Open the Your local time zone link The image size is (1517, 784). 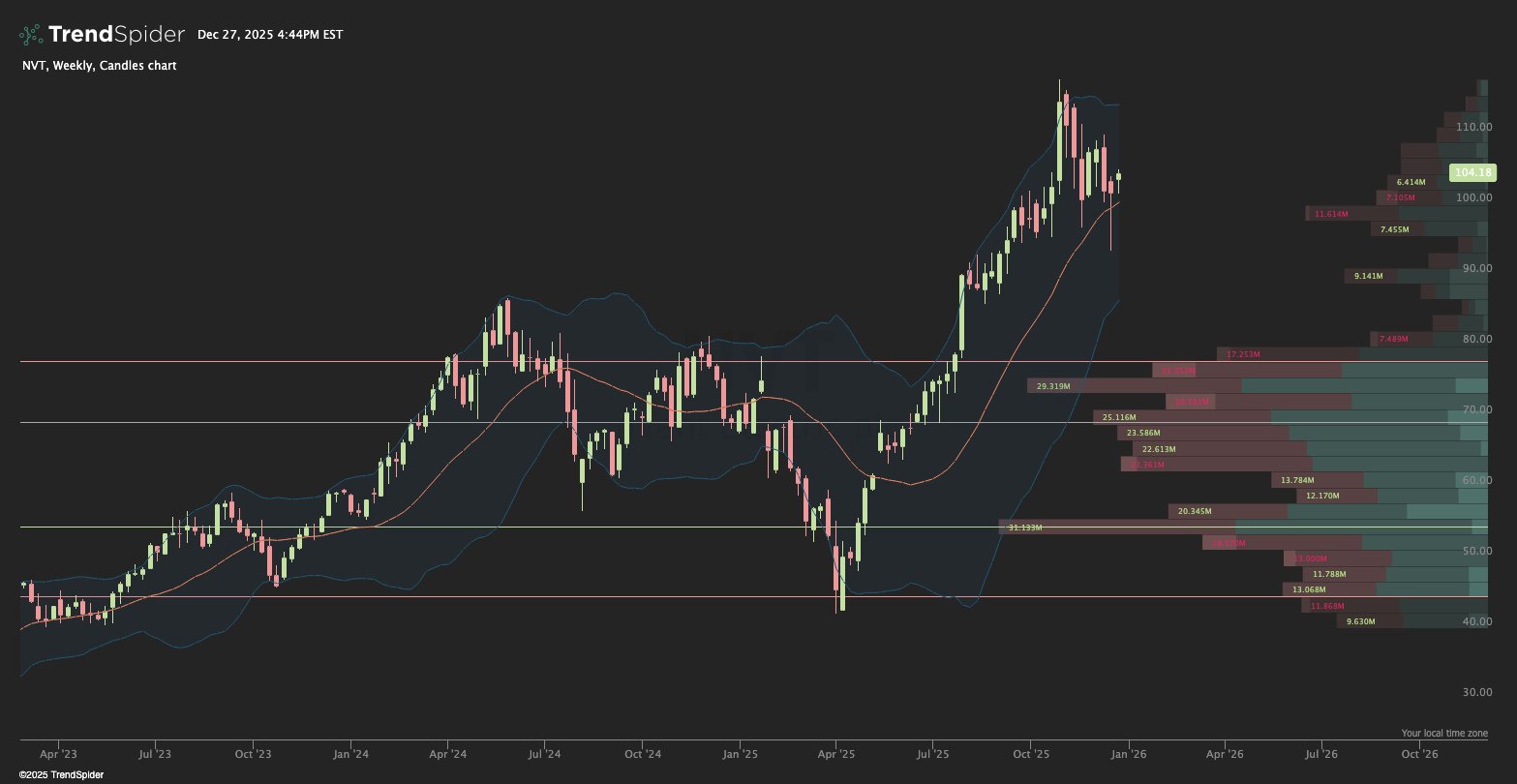pyautogui.click(x=1444, y=734)
